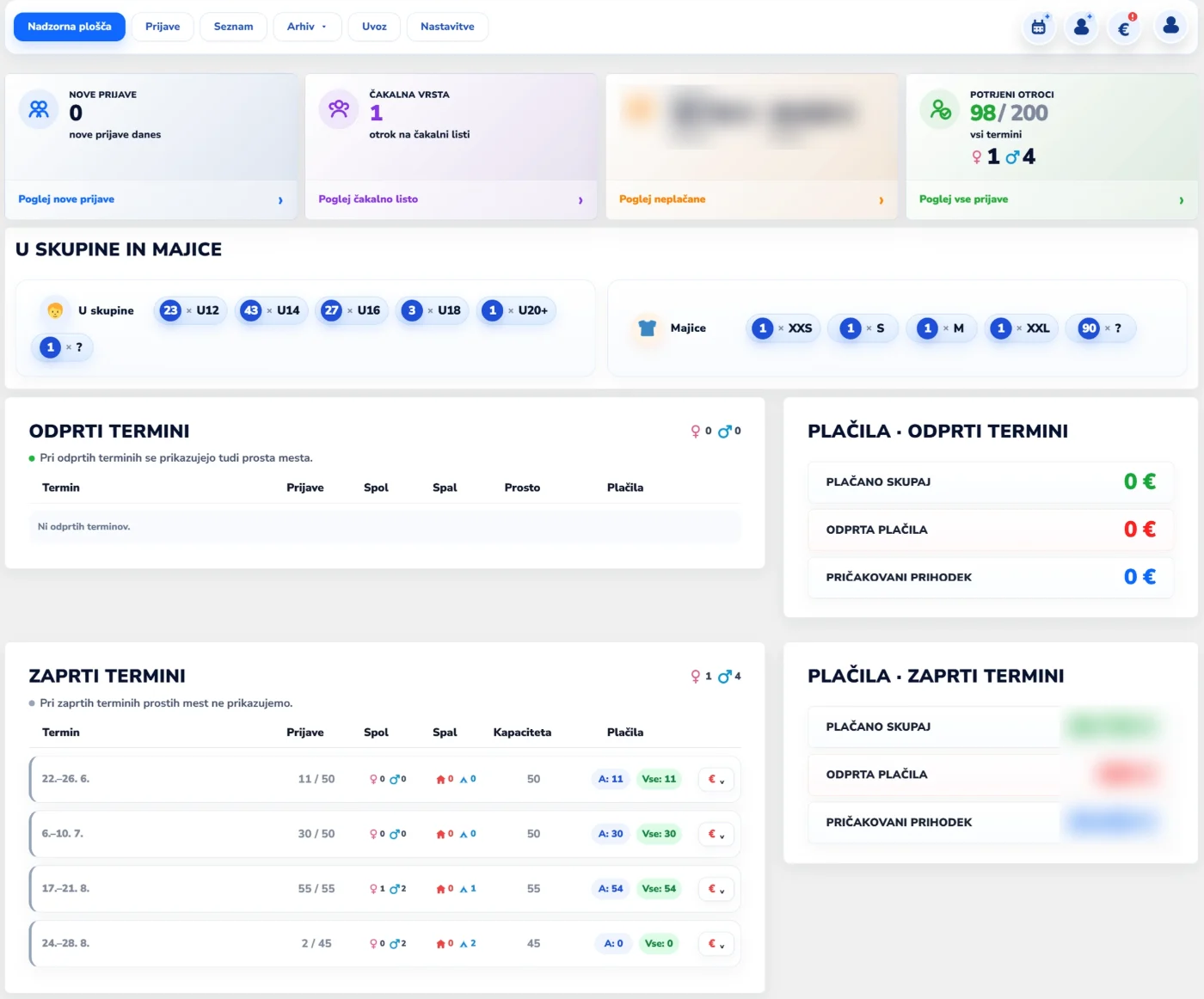Select the 90 × ? shirt pill

pyautogui.click(x=1101, y=328)
